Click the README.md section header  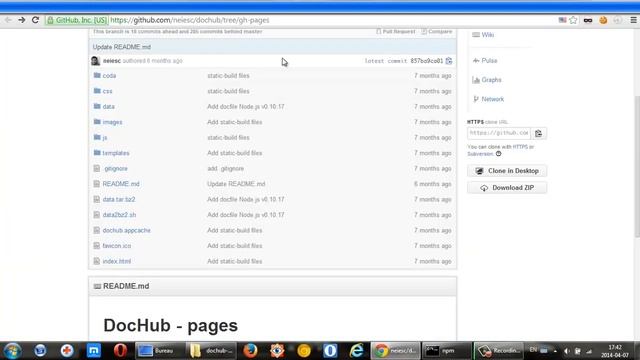pyautogui.click(x=273, y=287)
